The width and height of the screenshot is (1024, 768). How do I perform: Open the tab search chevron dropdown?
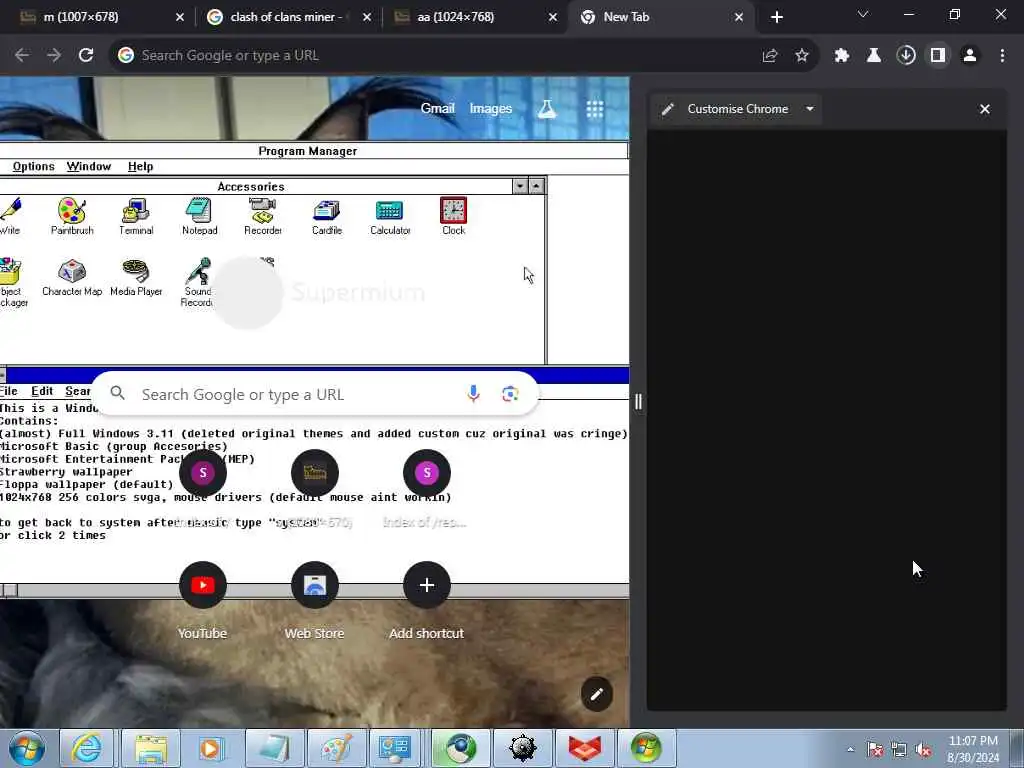pyautogui.click(x=863, y=14)
